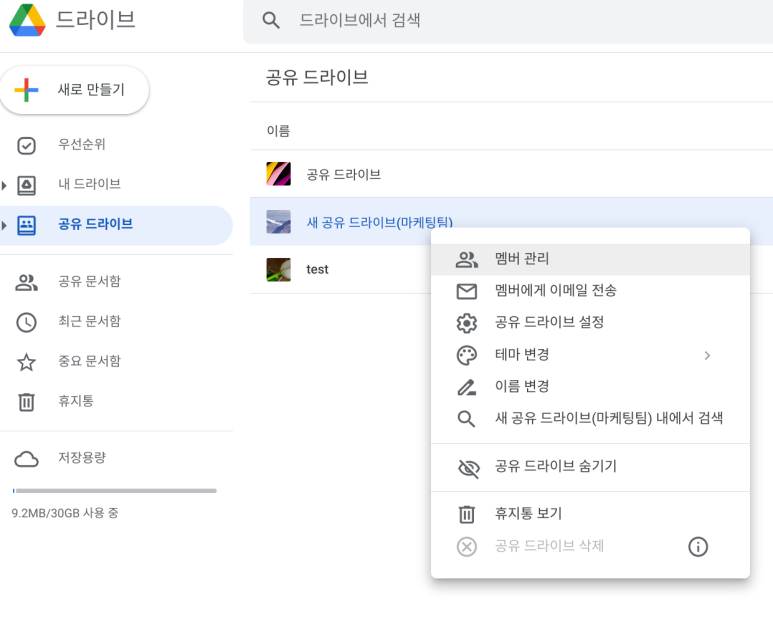The height and width of the screenshot is (627, 773).
Task: Click the test drive thumbnail
Action: (279, 270)
